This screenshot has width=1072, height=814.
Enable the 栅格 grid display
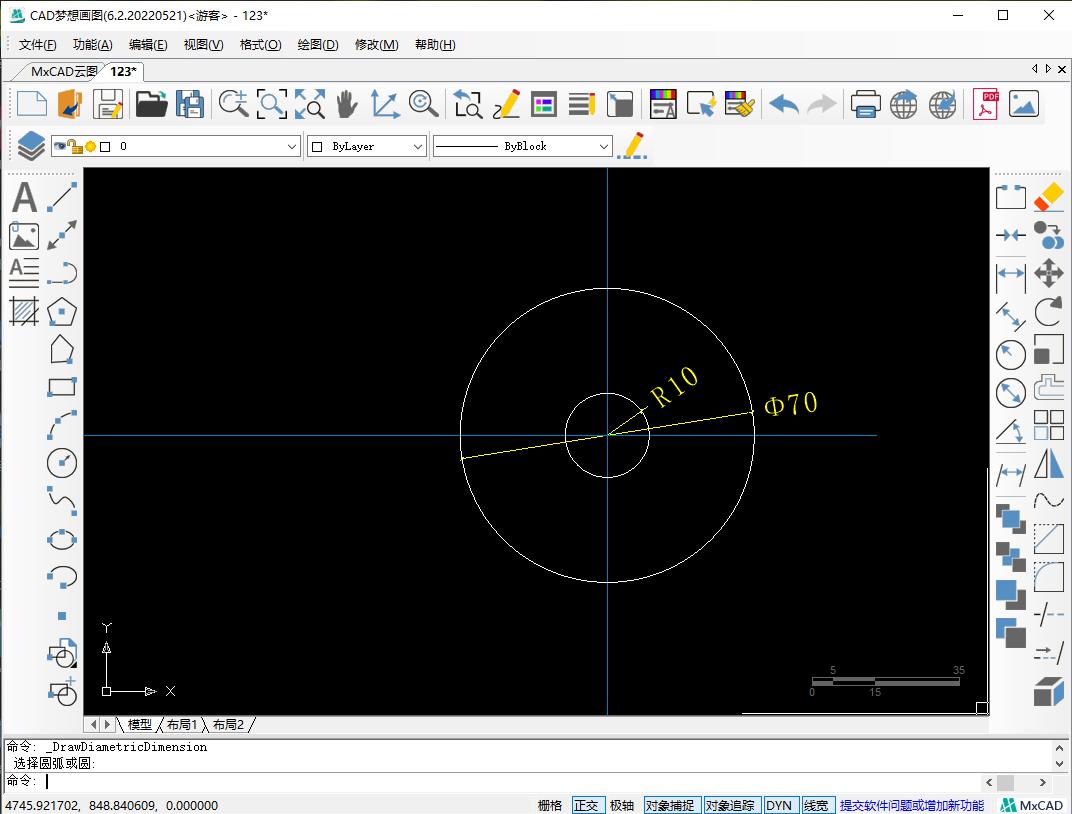tap(549, 805)
